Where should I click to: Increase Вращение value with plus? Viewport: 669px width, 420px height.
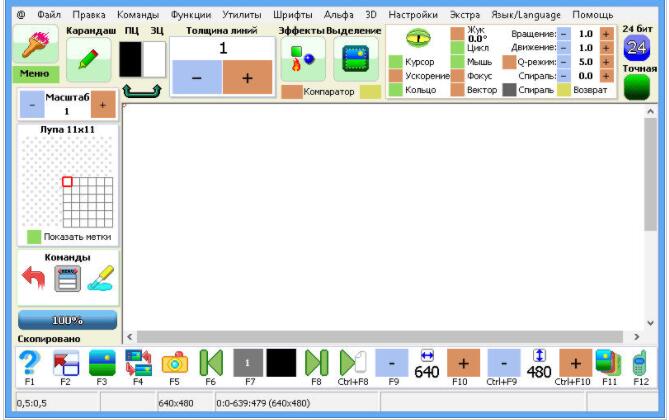click(x=606, y=34)
